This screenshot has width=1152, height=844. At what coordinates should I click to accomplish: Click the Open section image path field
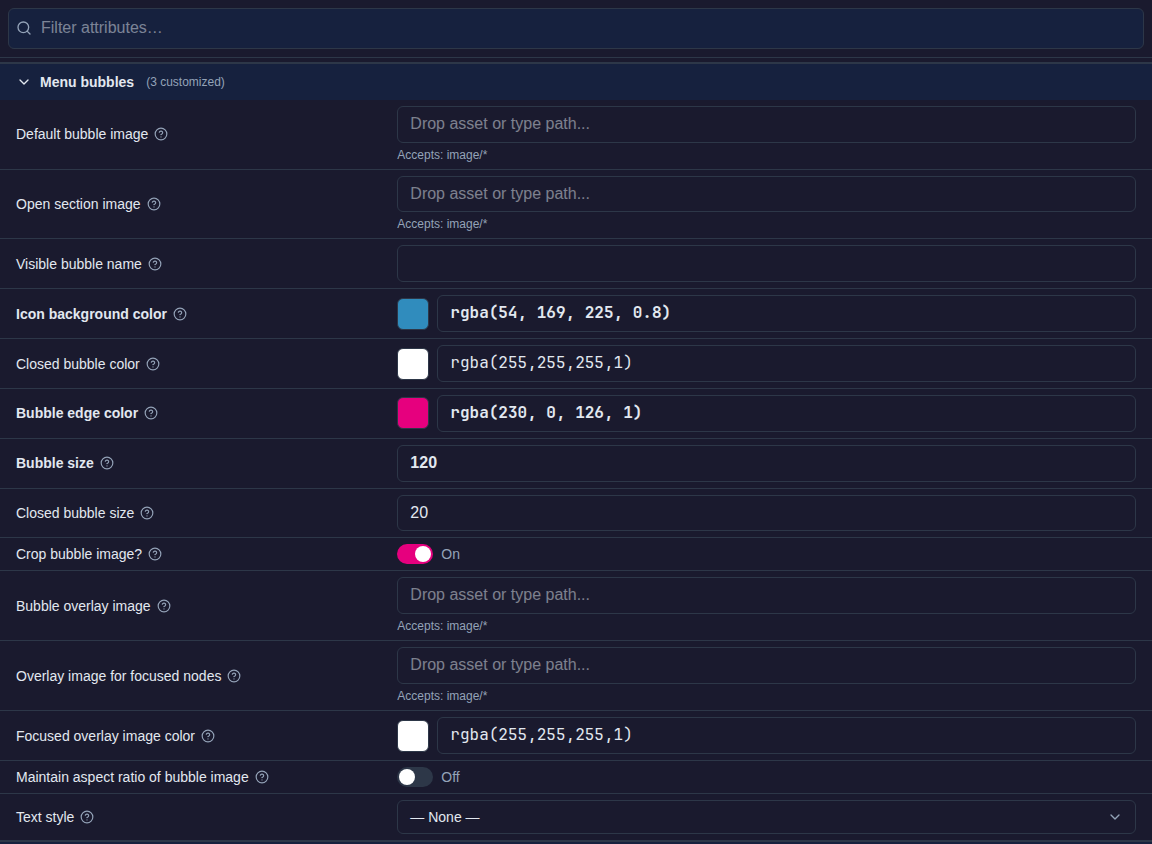coord(766,194)
